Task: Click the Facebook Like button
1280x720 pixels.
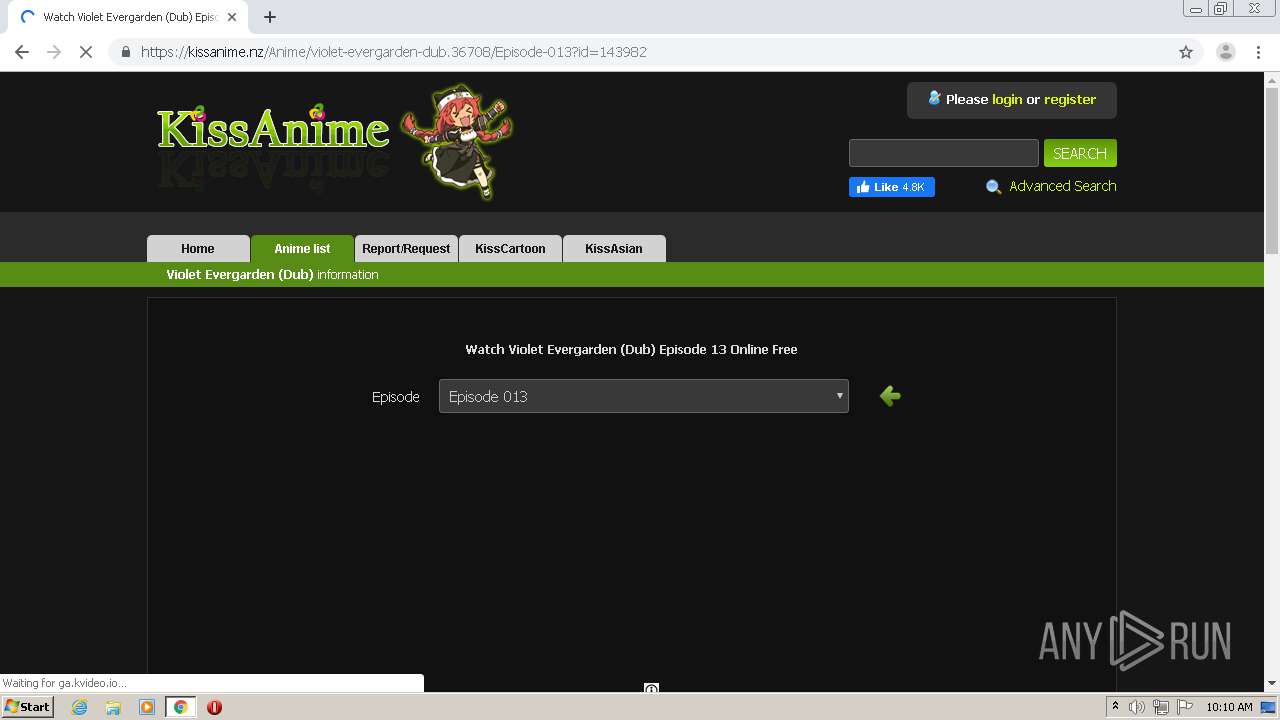Action: coord(892,187)
